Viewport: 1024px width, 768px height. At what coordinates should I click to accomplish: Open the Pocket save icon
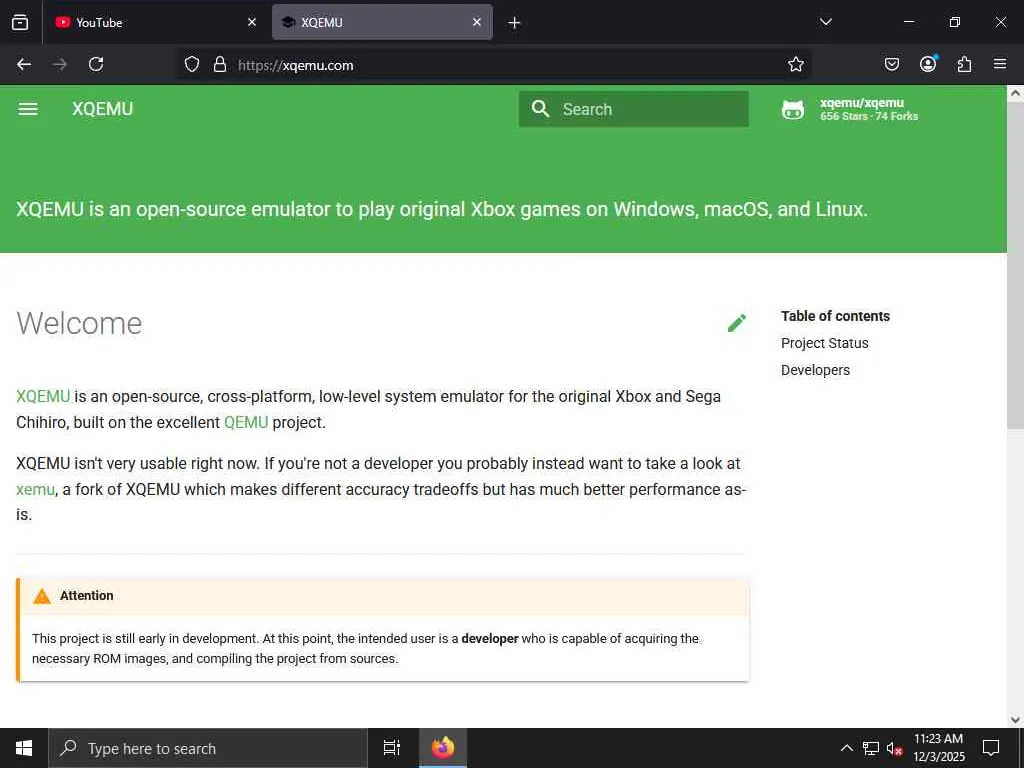click(891, 64)
